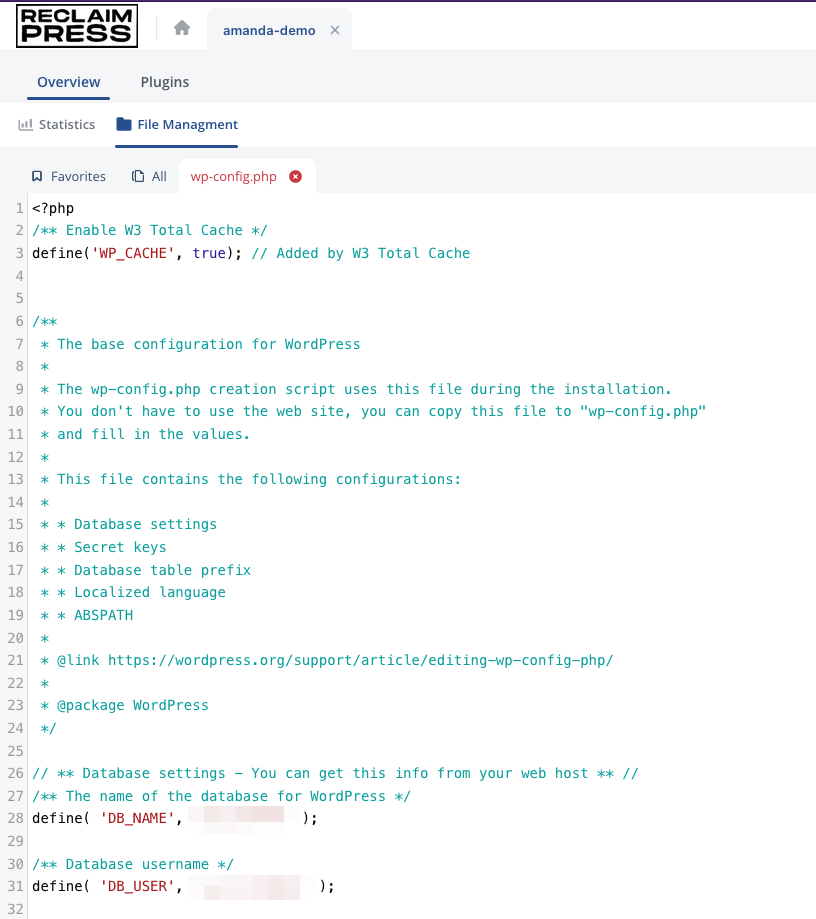
Task: Open the Plugins tab
Action: point(165,82)
